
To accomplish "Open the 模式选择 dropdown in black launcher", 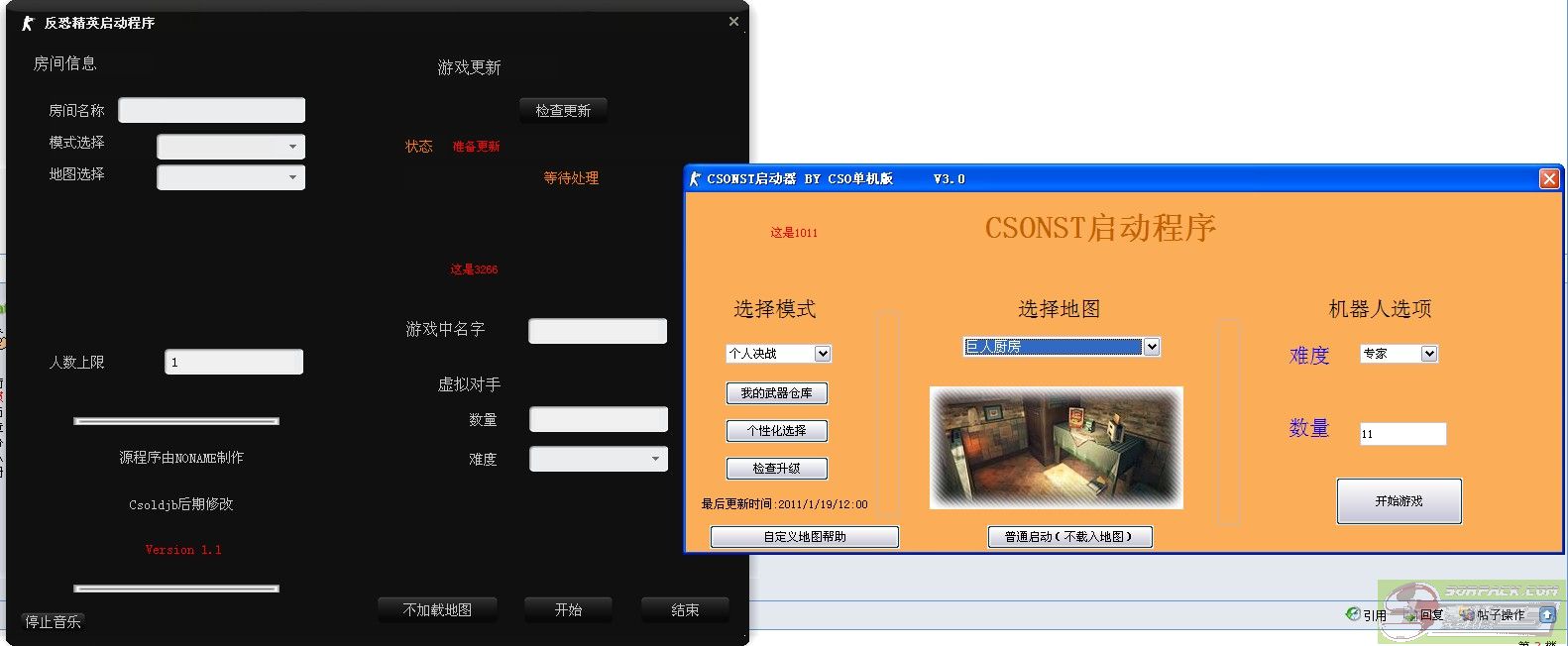I will [x=231, y=147].
